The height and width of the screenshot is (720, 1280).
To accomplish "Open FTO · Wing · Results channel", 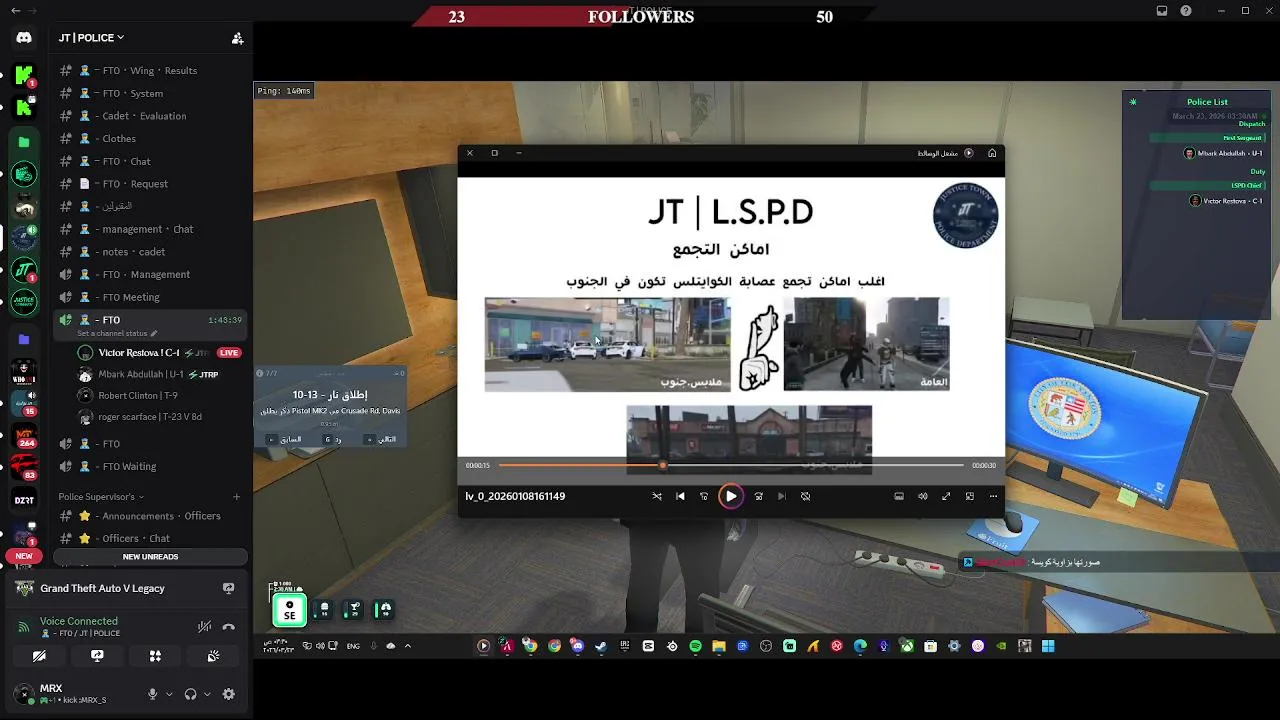I will tap(150, 71).
